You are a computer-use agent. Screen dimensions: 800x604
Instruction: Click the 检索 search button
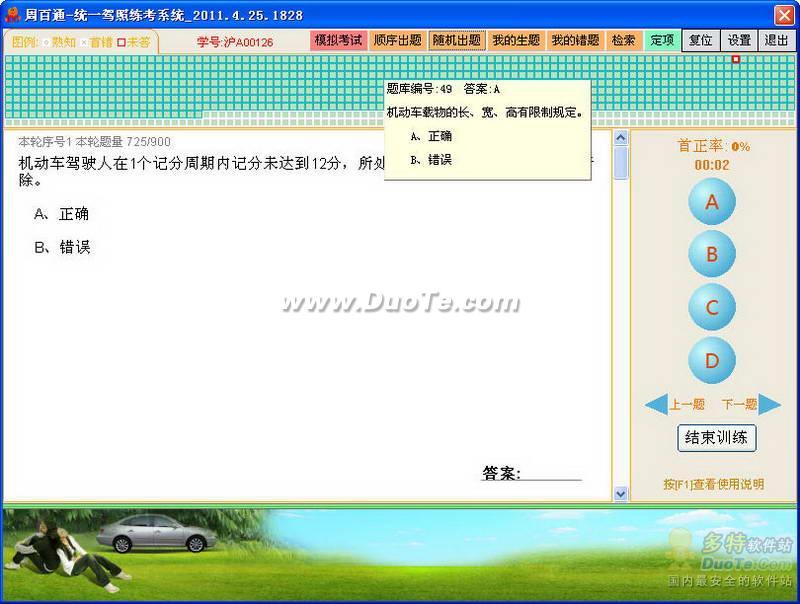pyautogui.click(x=623, y=40)
